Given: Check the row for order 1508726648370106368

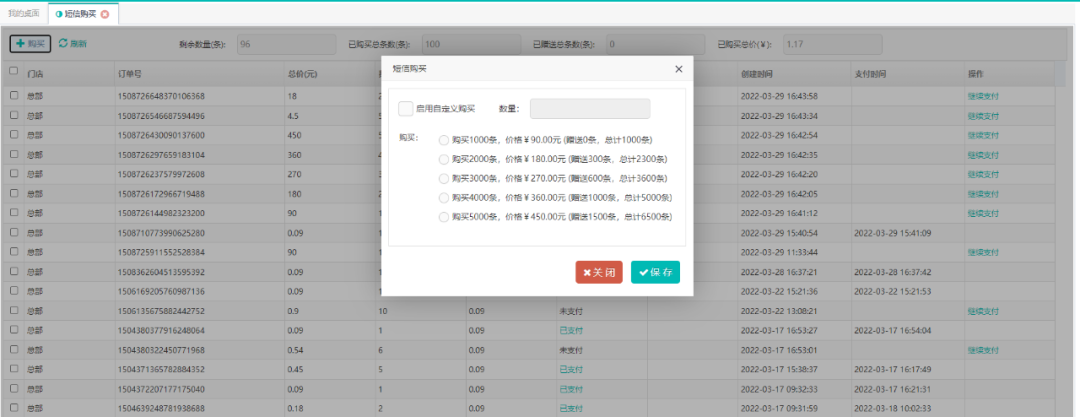Looking at the screenshot, I should click(x=14, y=96).
